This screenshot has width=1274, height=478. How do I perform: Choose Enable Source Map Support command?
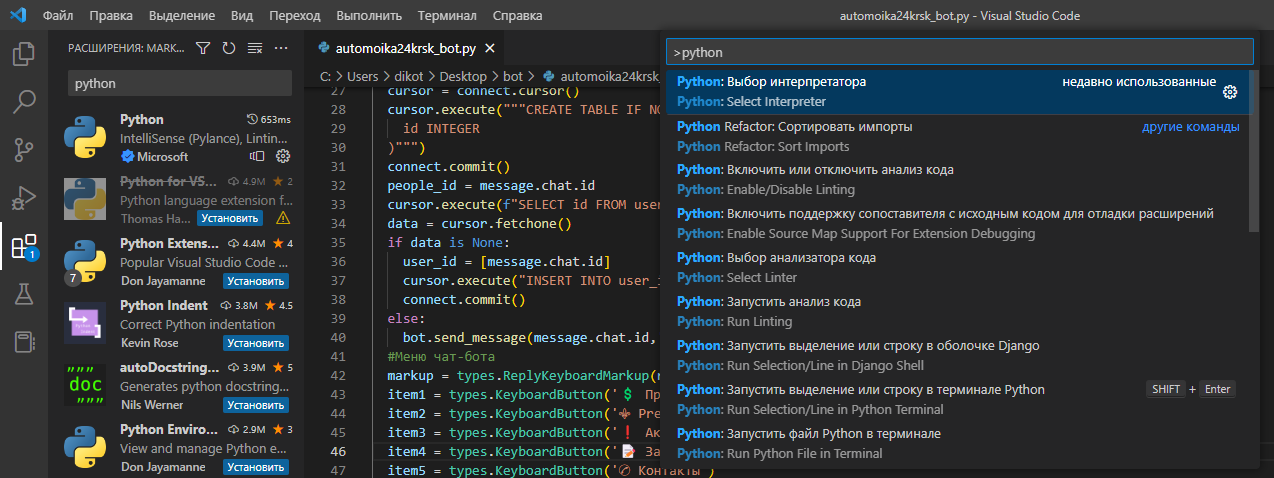point(958,224)
